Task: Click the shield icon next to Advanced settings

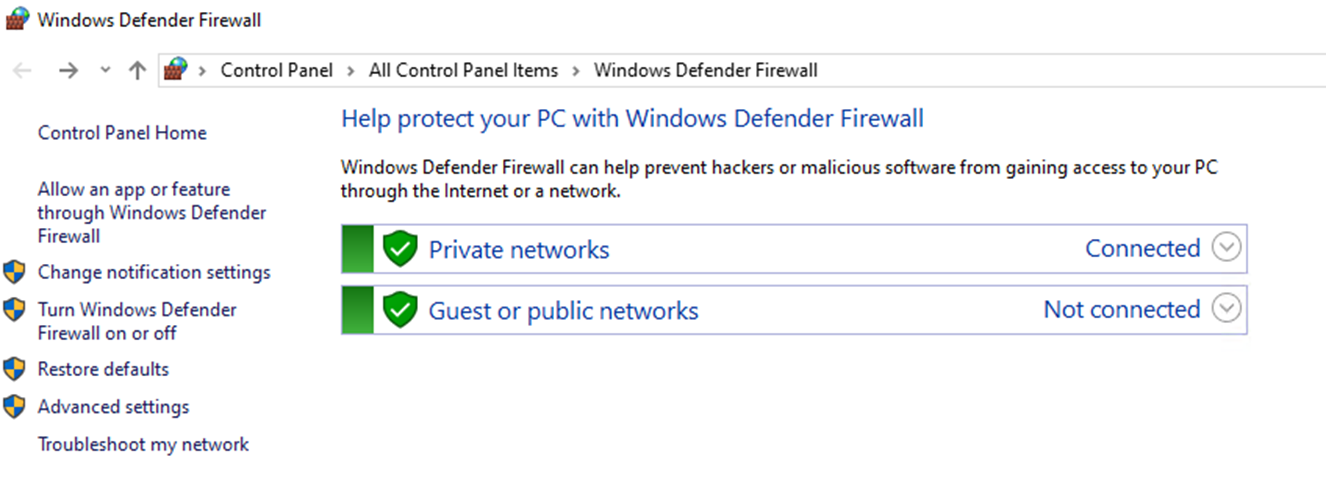Action: 14,407
